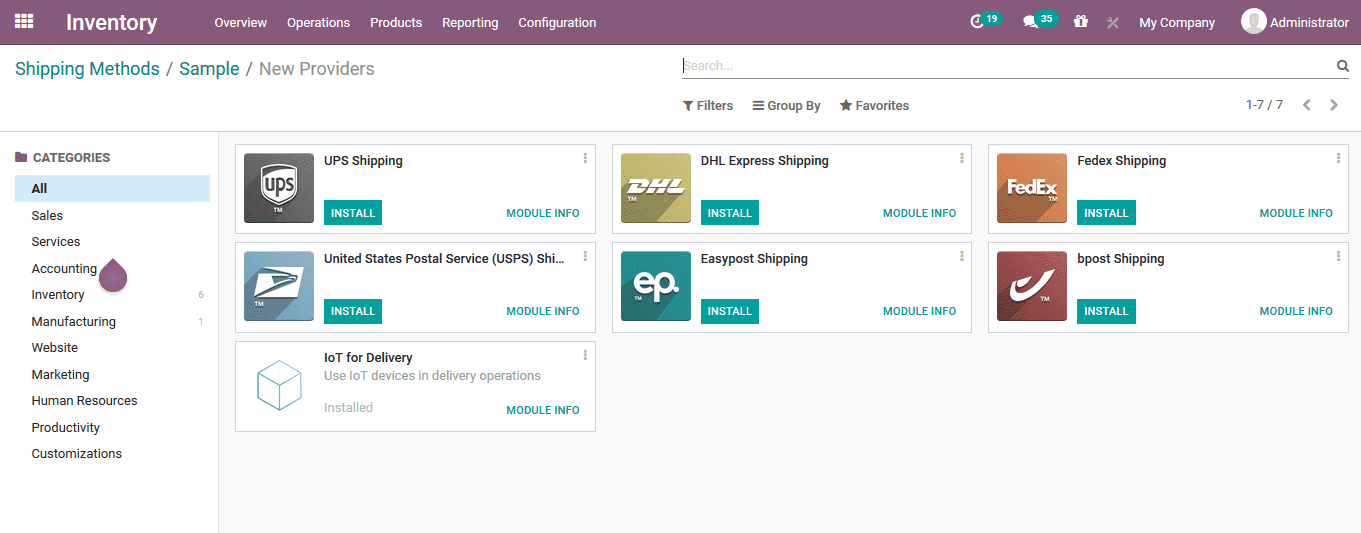Click in the Search input field
The image size is (1361, 533).
pos(1008,66)
